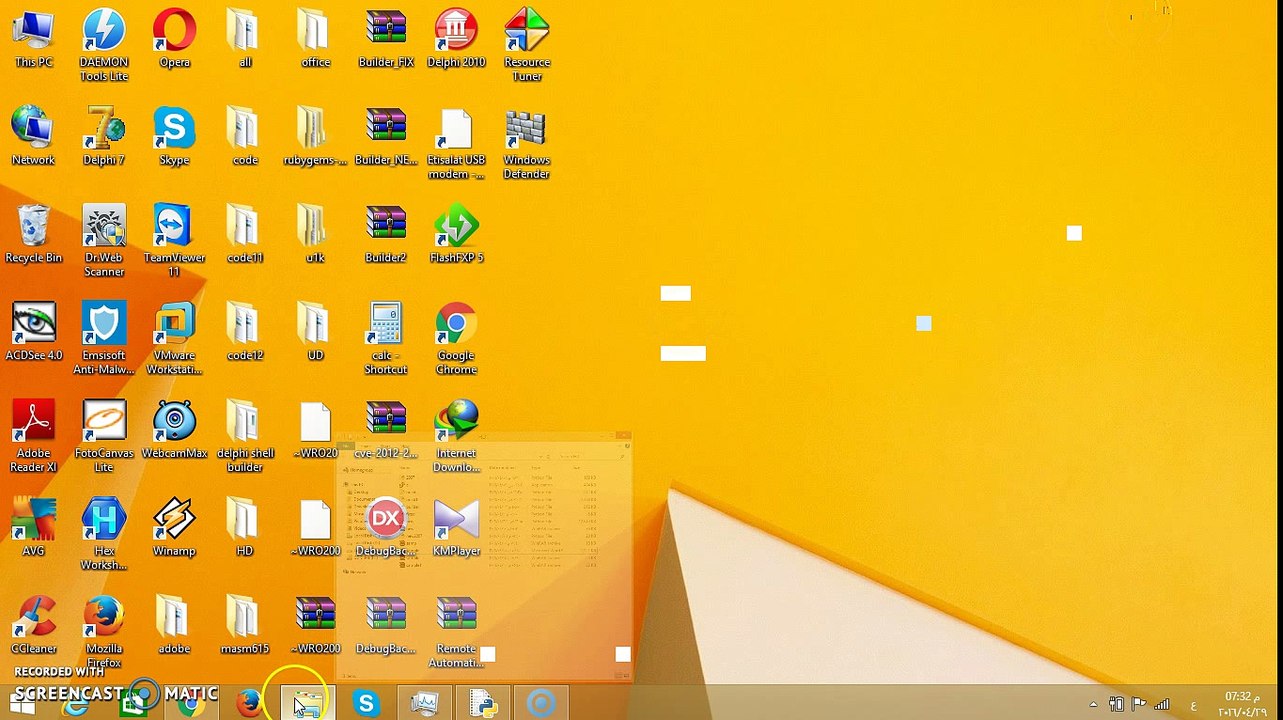Select the Builder_FIX archive
Image resolution: width=1283 pixels, height=720 pixels.
386,40
